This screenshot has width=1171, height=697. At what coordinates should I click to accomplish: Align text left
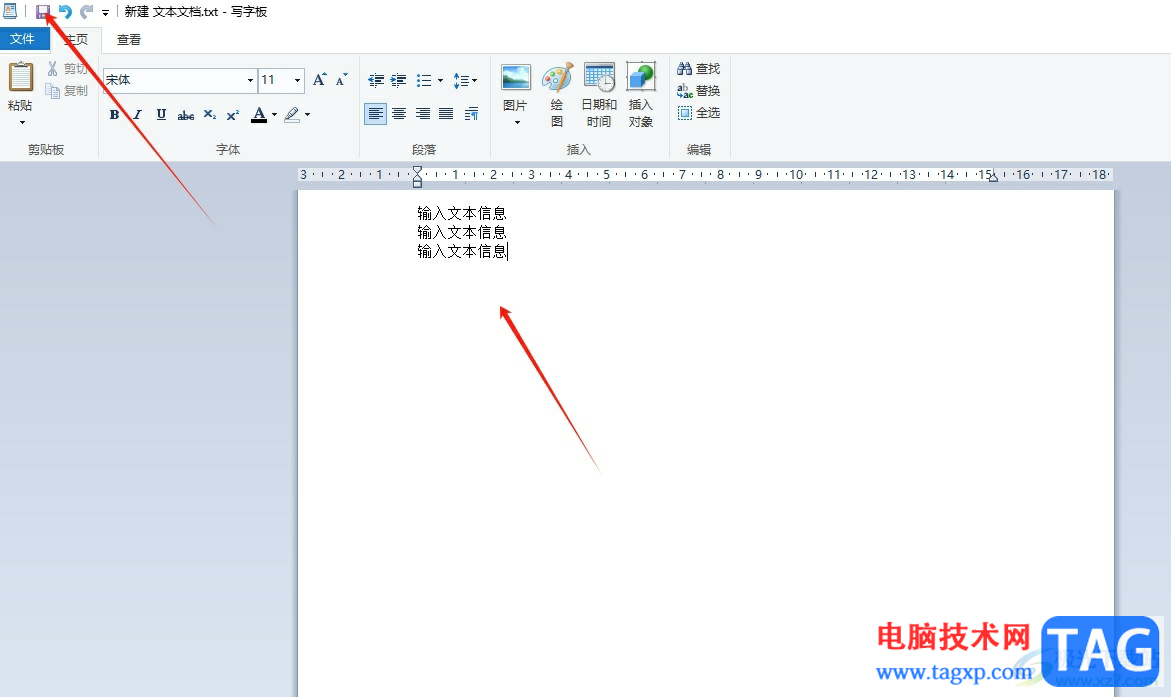pos(376,114)
